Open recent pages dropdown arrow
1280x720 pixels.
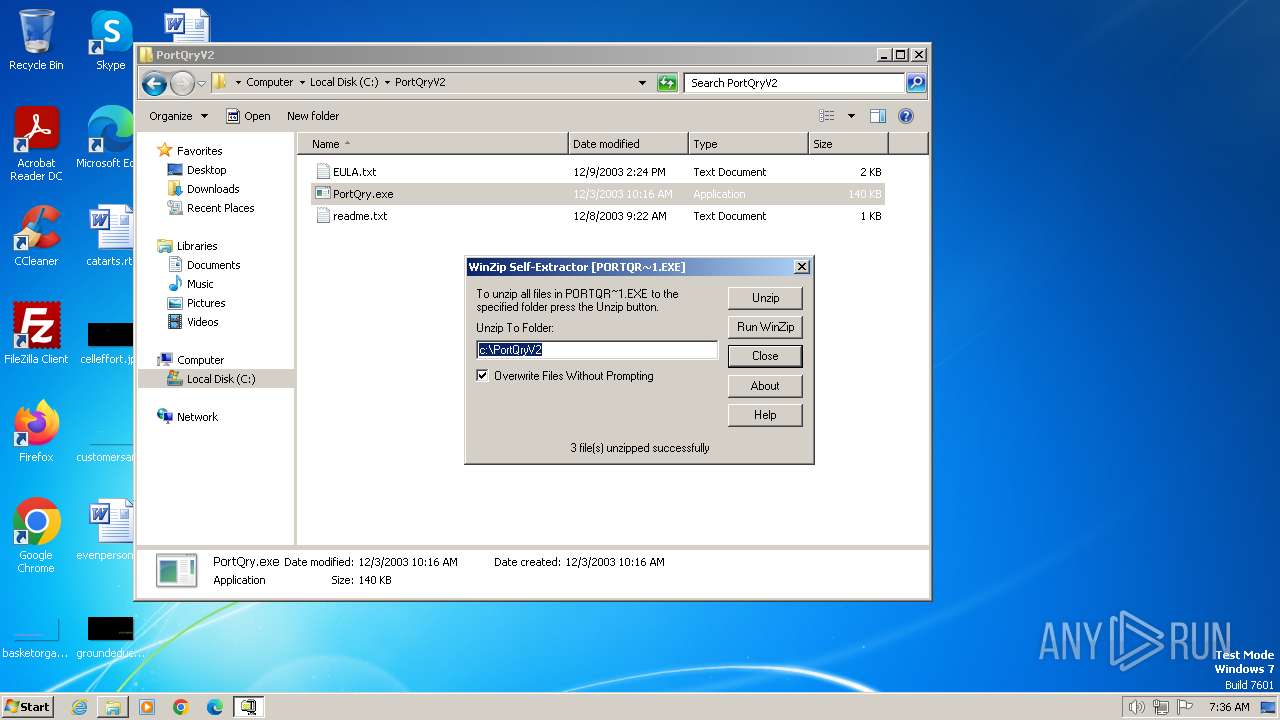pos(202,83)
